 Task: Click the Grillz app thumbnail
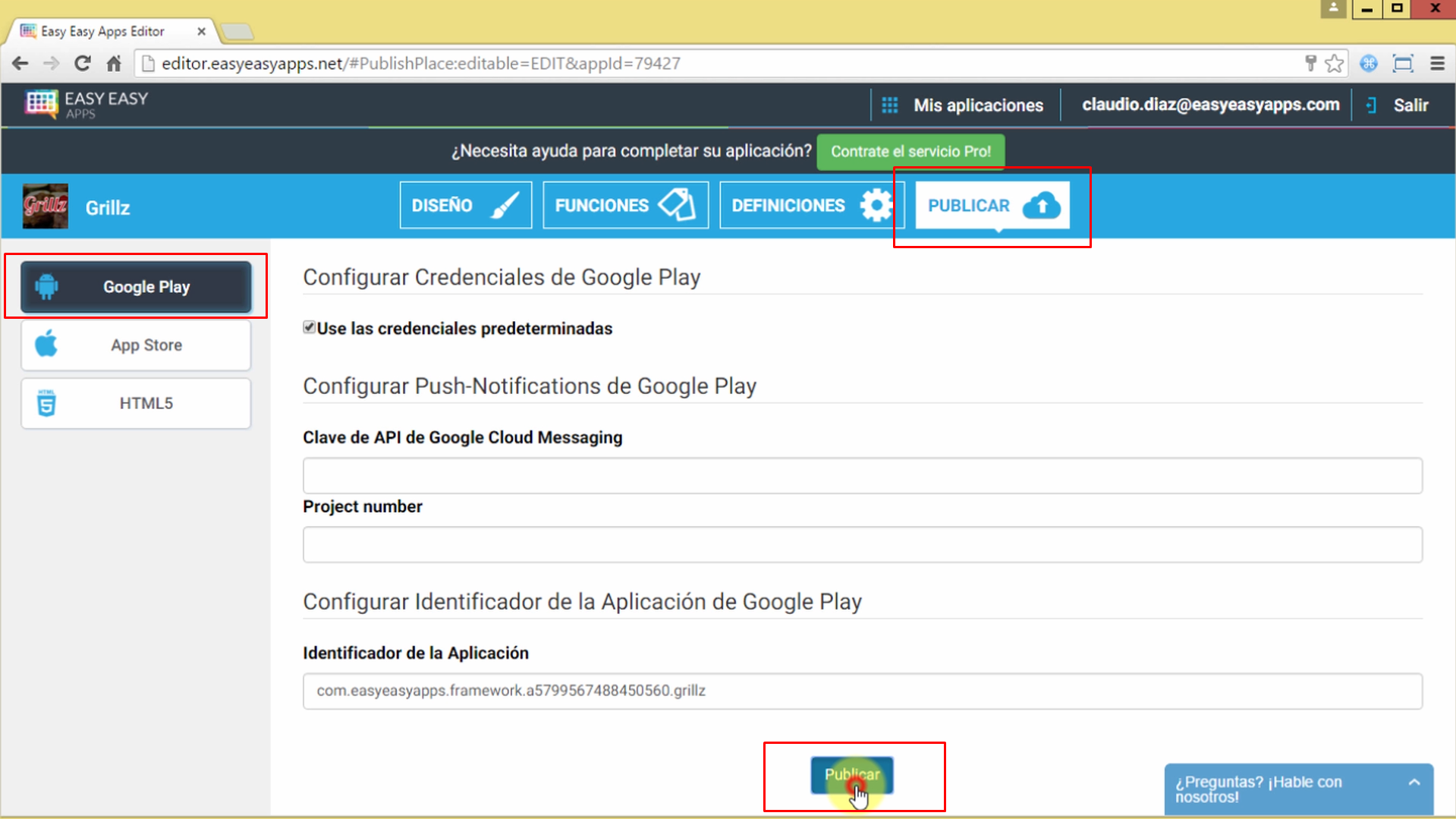[45, 206]
